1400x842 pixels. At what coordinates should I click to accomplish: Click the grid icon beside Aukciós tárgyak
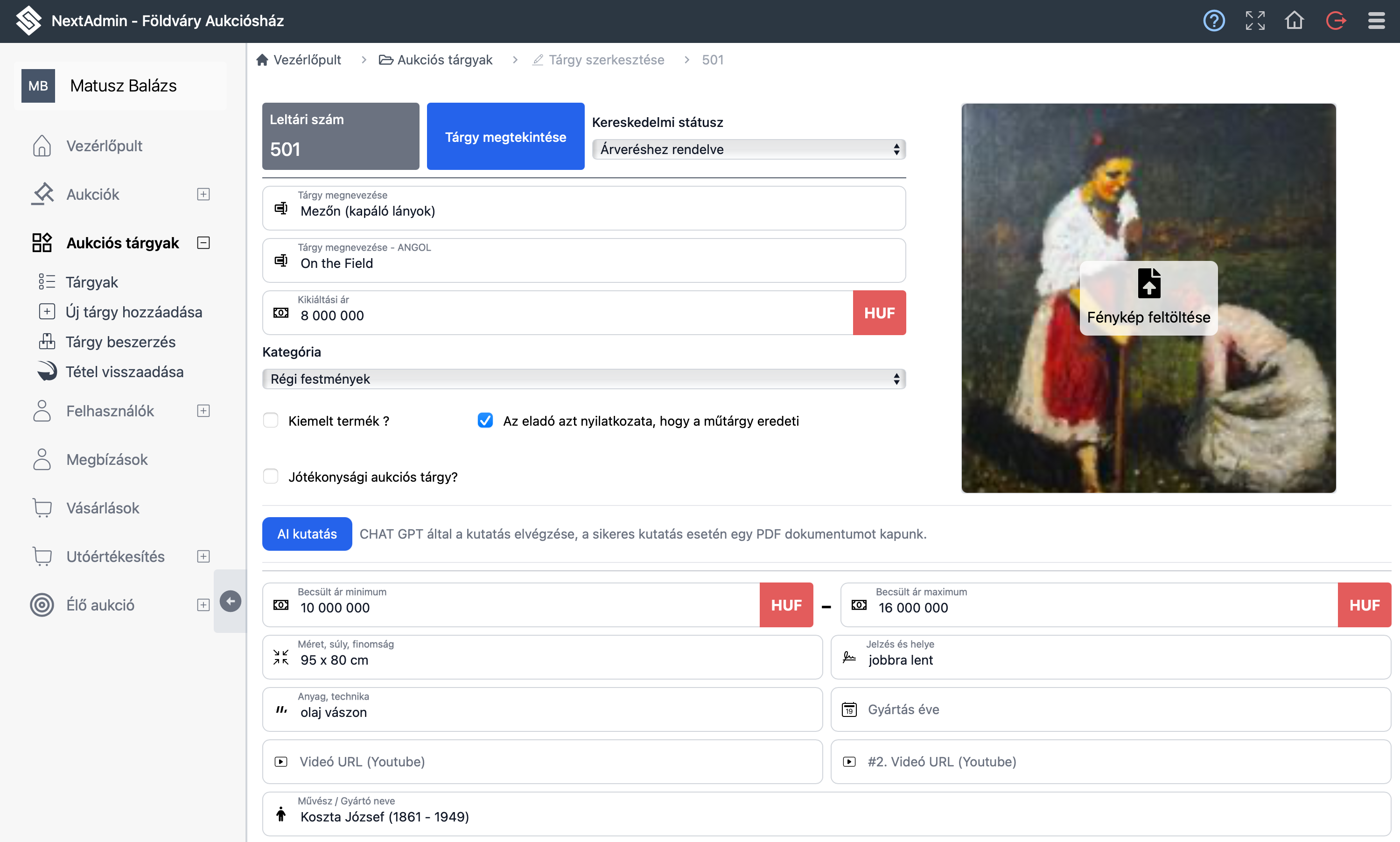coord(42,243)
